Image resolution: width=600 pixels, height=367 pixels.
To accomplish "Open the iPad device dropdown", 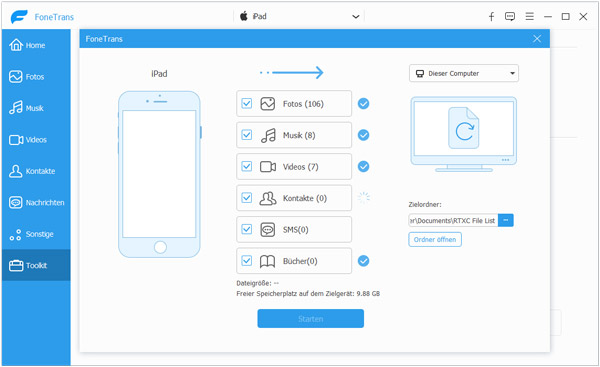I will coord(299,16).
